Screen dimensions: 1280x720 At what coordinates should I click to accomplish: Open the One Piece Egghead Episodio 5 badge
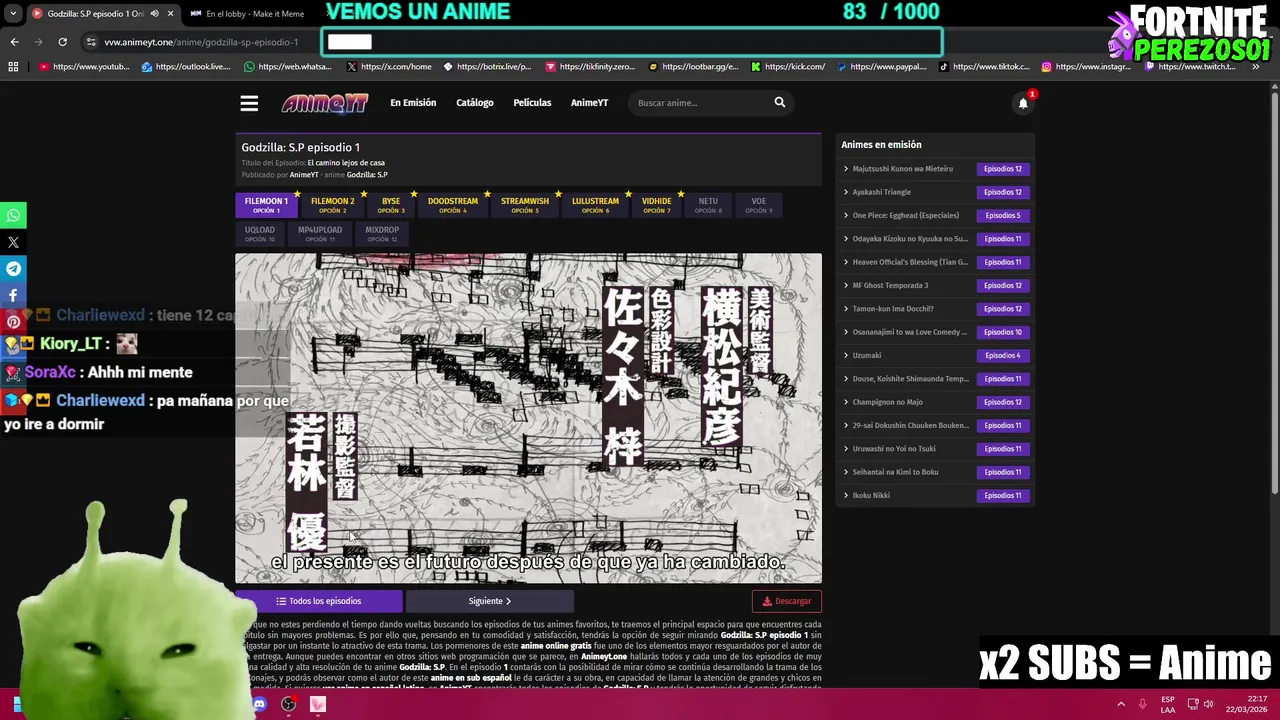pos(1003,215)
